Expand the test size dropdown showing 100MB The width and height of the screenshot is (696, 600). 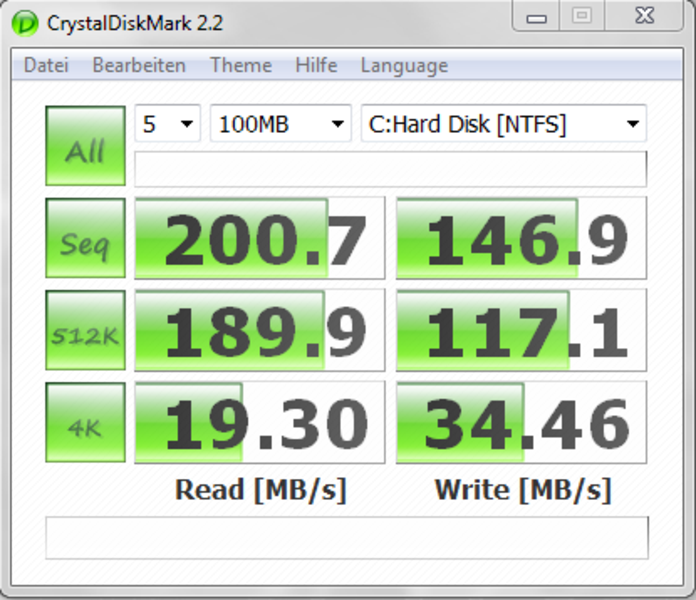click(281, 123)
